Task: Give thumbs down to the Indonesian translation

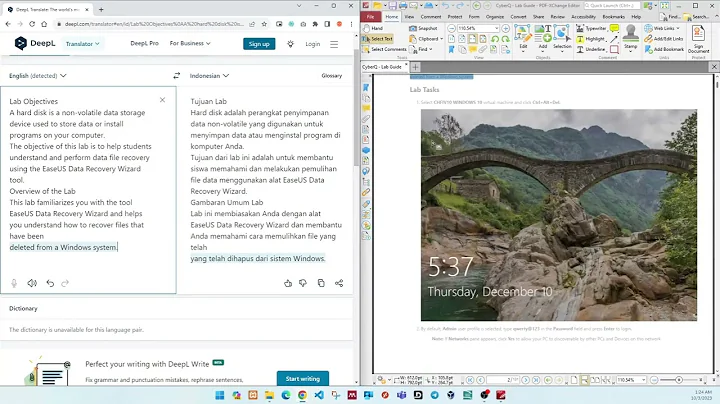Action: (x=303, y=283)
